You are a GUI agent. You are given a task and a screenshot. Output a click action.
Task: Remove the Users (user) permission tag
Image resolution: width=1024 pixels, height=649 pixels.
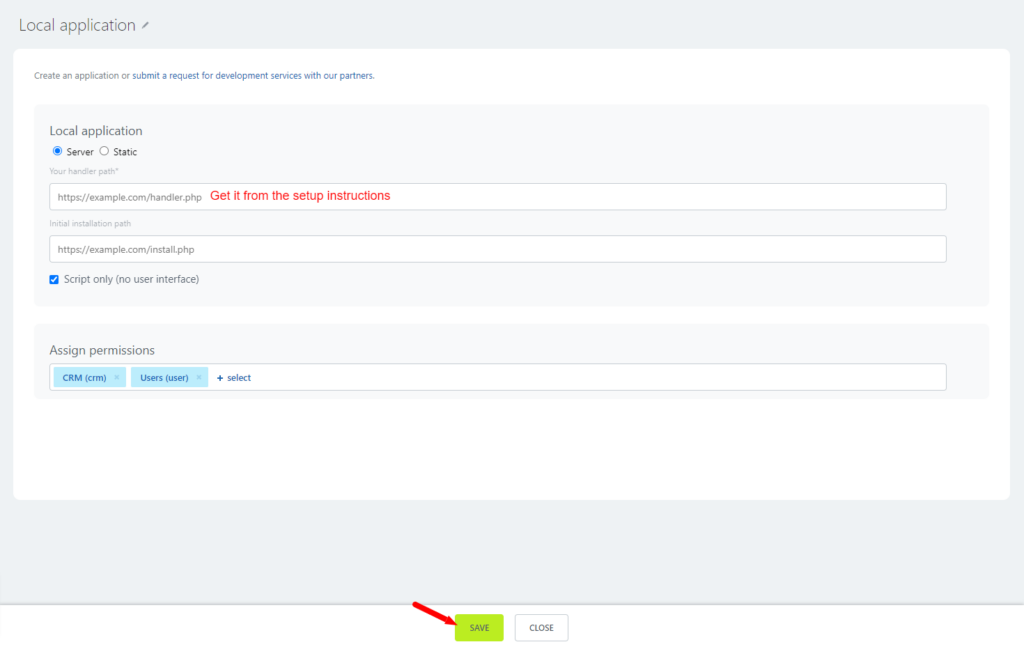point(199,377)
